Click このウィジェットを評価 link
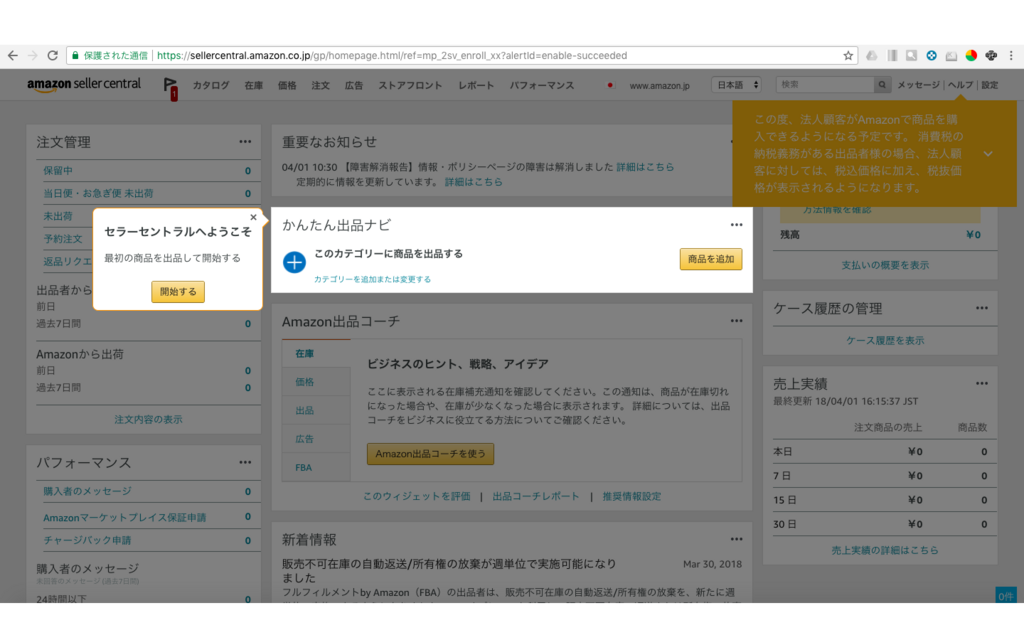 coord(417,496)
